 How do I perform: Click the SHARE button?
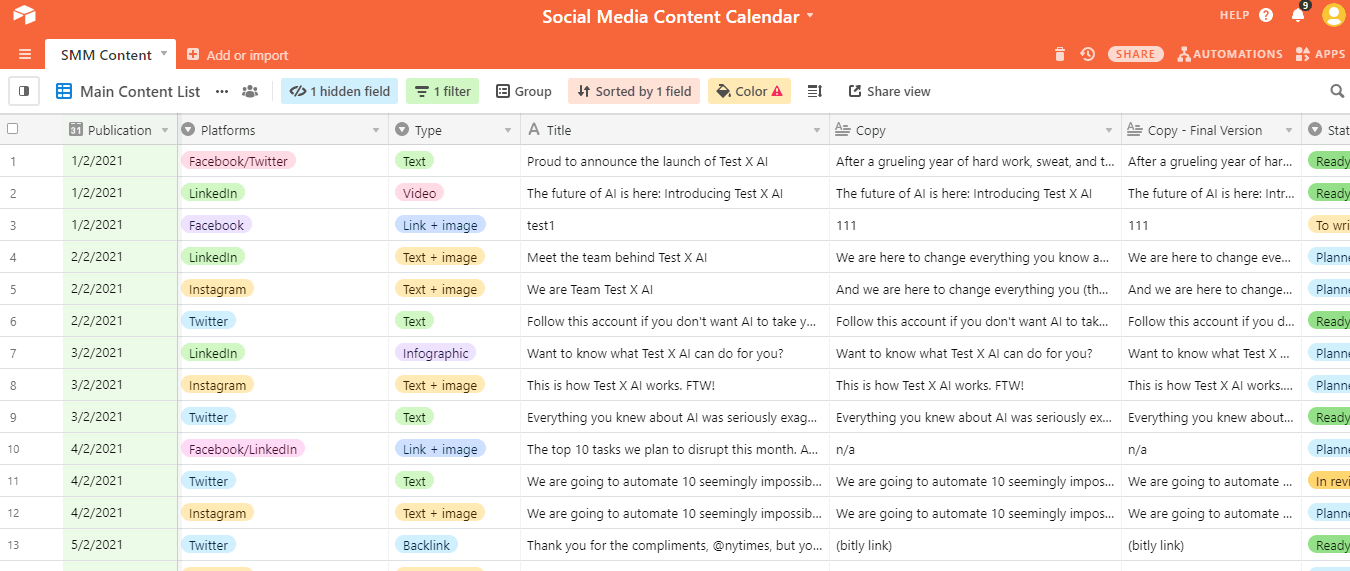point(1135,54)
